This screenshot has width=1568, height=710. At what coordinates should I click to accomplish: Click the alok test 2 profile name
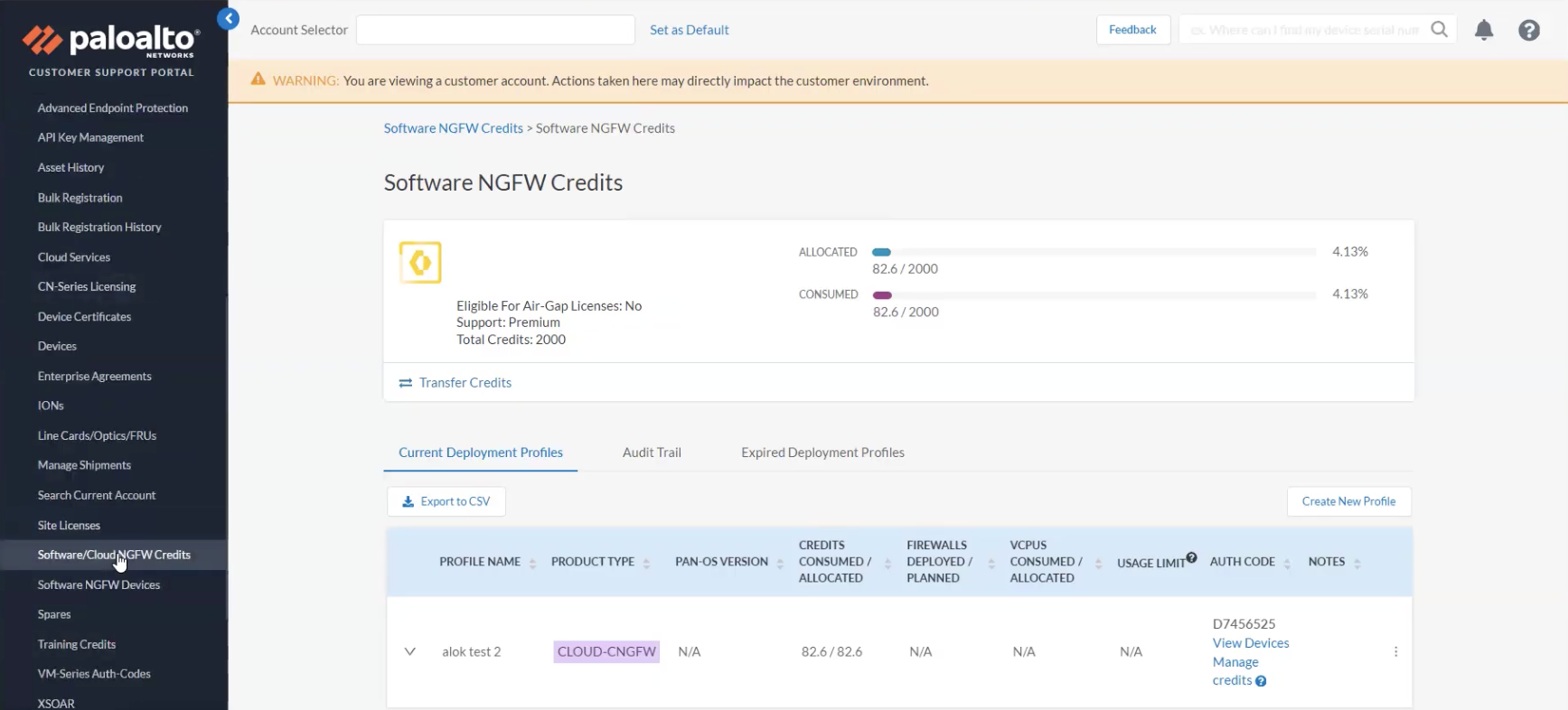click(471, 651)
